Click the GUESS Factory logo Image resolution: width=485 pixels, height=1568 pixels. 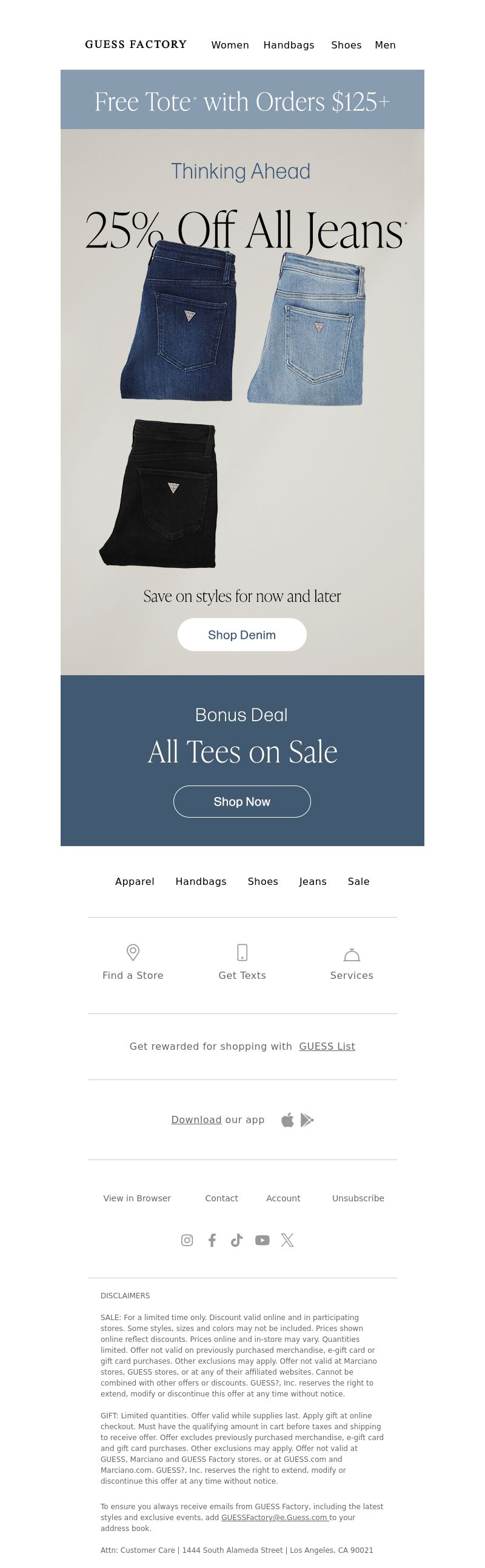click(x=136, y=44)
